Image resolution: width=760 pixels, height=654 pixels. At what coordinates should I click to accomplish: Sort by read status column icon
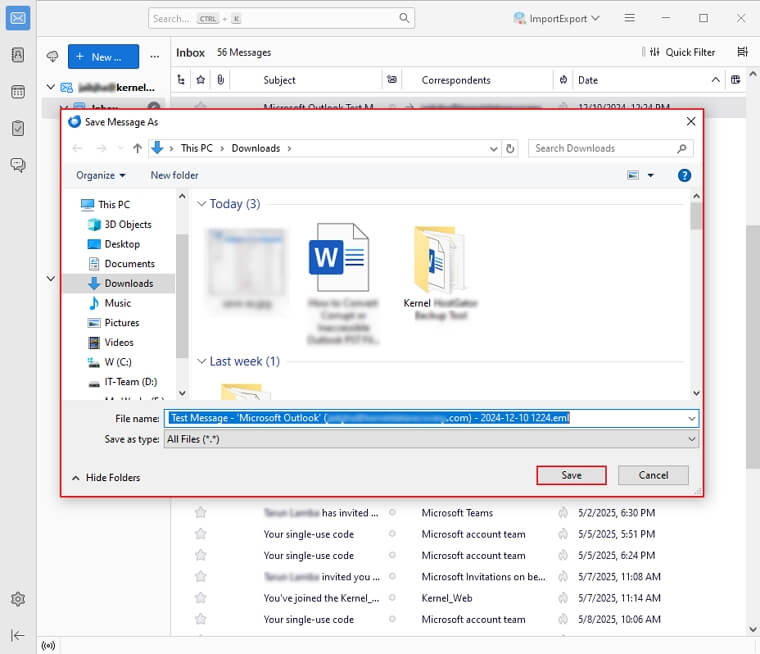[392, 80]
